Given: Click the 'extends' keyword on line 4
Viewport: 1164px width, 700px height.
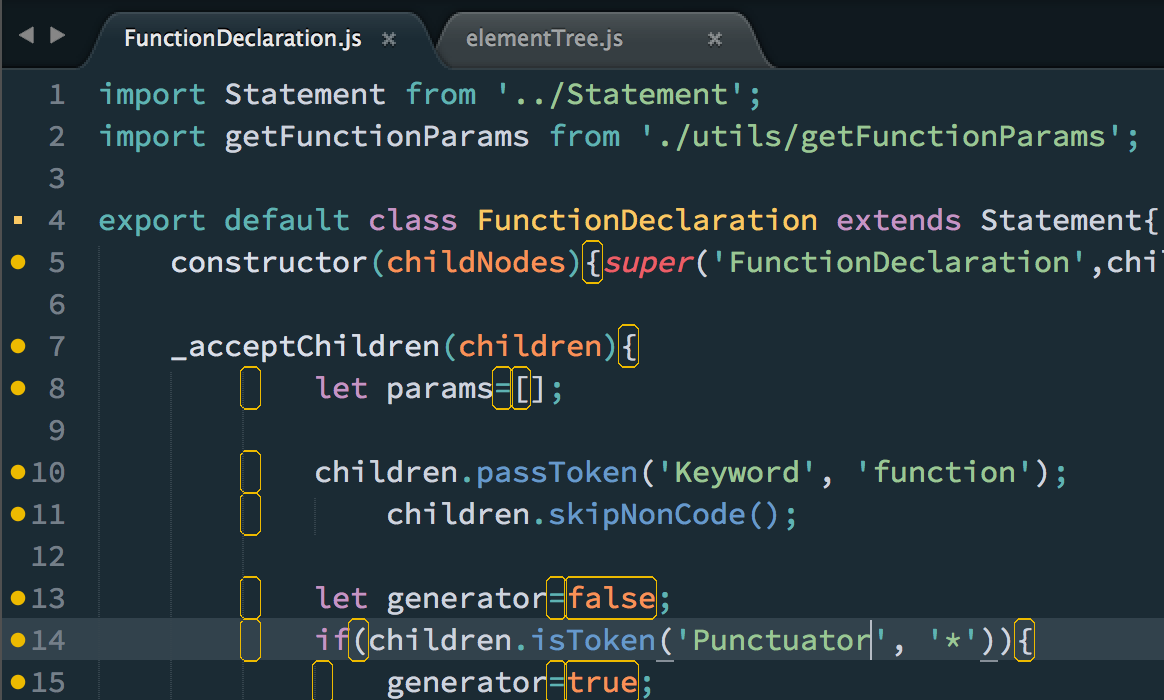Looking at the screenshot, I should (898, 220).
